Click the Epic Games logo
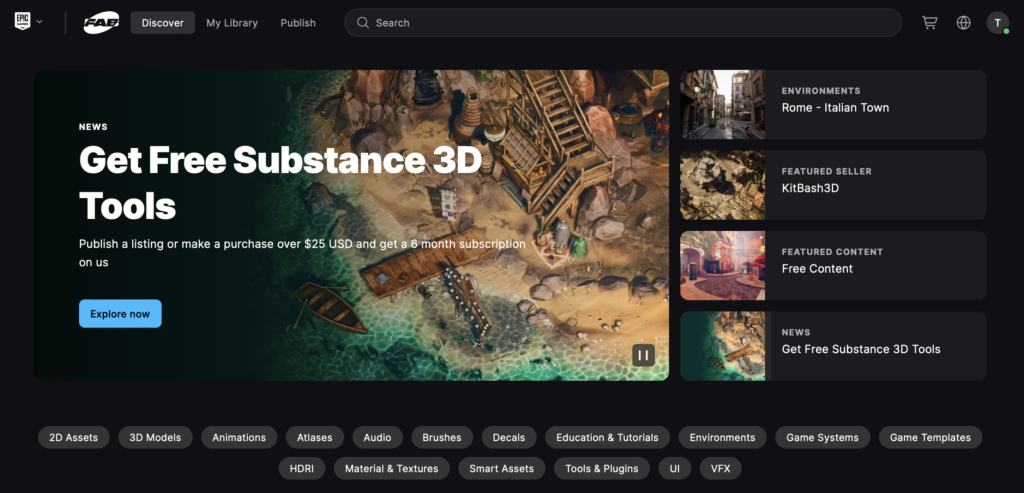The height and width of the screenshot is (493, 1024). (x=22, y=21)
